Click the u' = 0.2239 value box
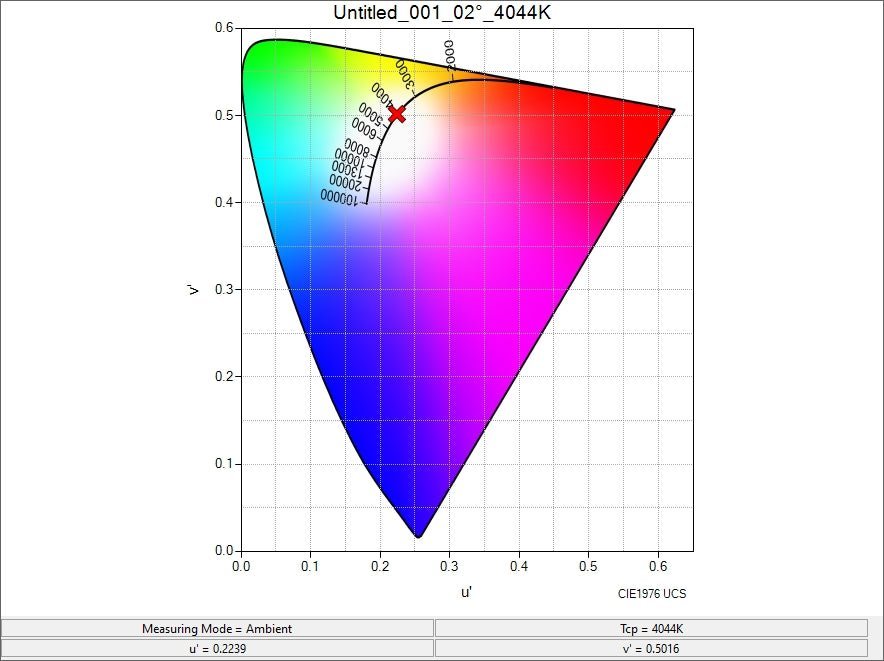 [x=217, y=647]
